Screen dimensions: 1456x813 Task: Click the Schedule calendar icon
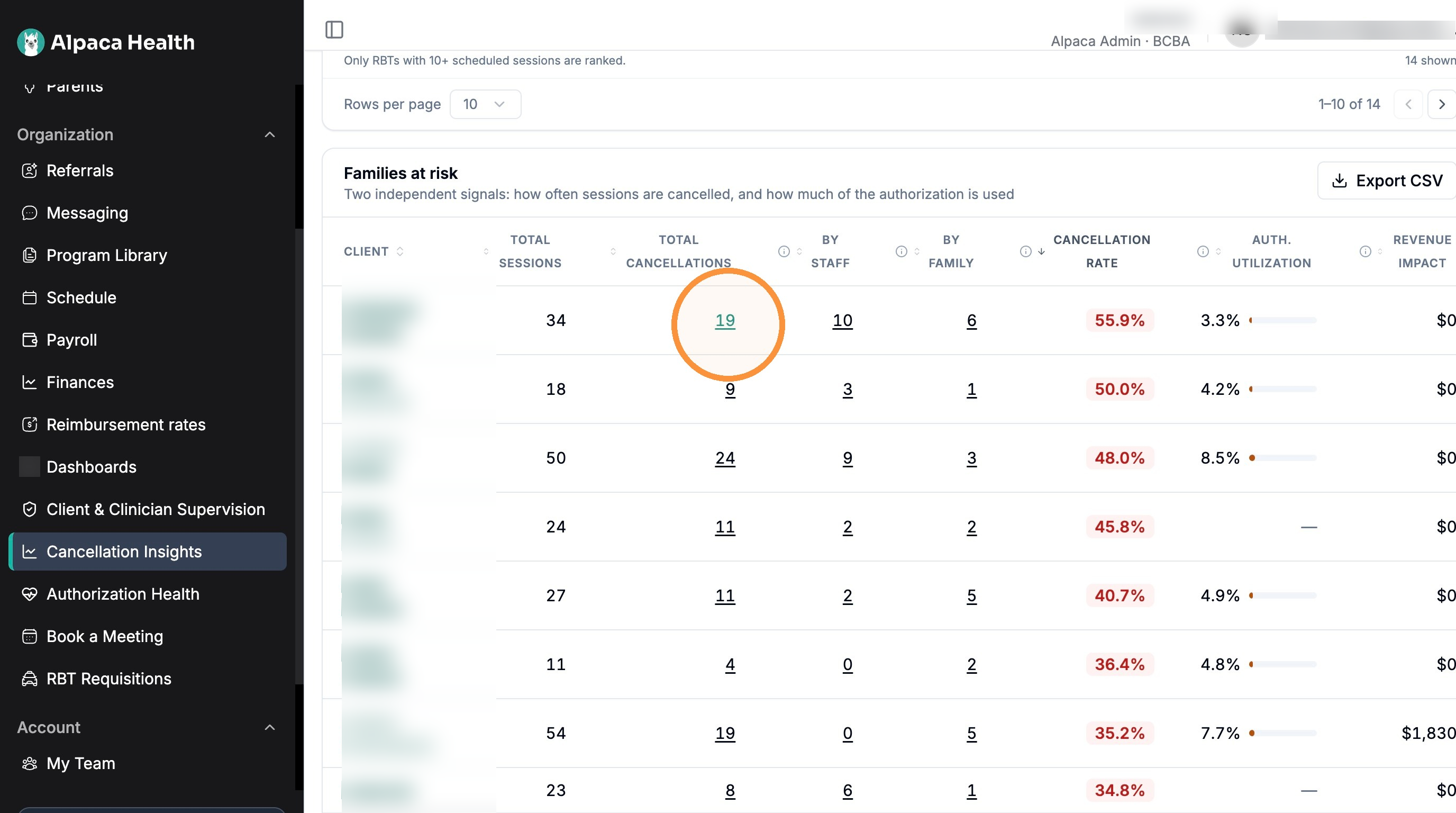pos(30,298)
